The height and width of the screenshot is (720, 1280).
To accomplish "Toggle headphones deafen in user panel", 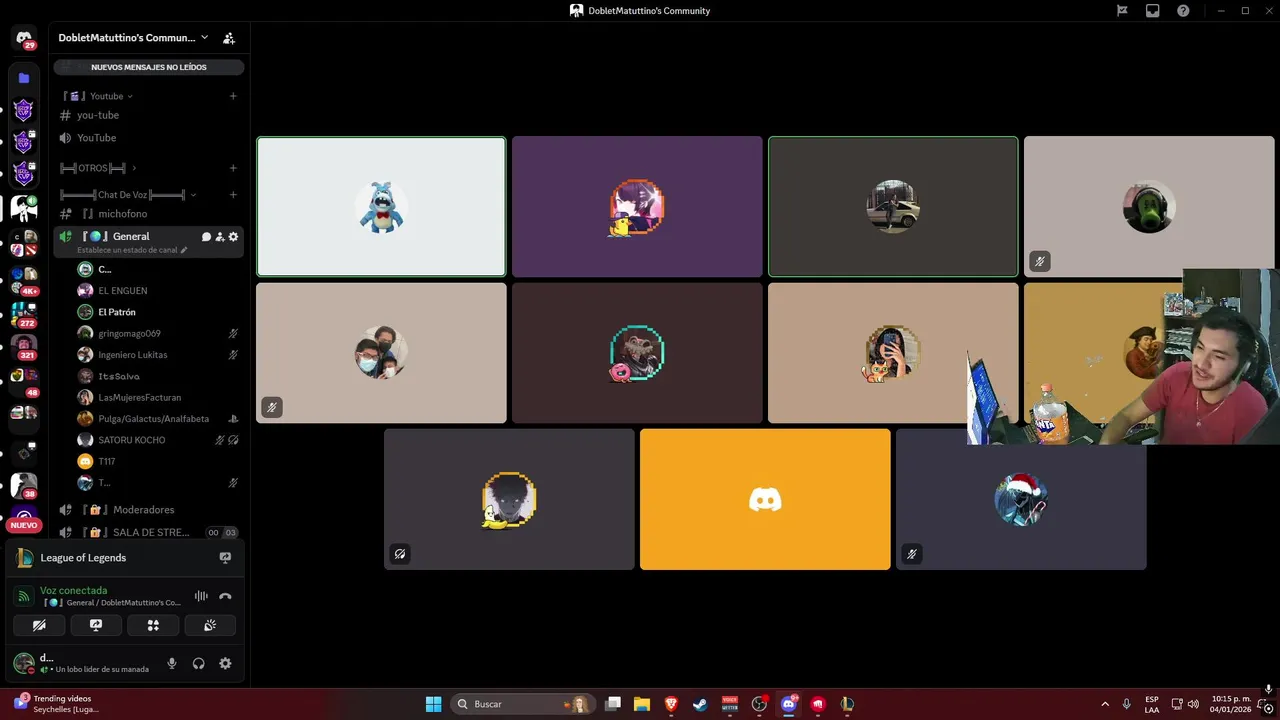I will point(198,663).
